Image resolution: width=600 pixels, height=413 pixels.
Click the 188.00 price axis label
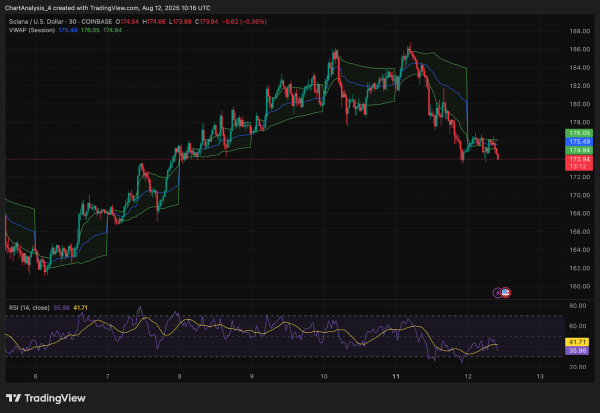pos(579,31)
